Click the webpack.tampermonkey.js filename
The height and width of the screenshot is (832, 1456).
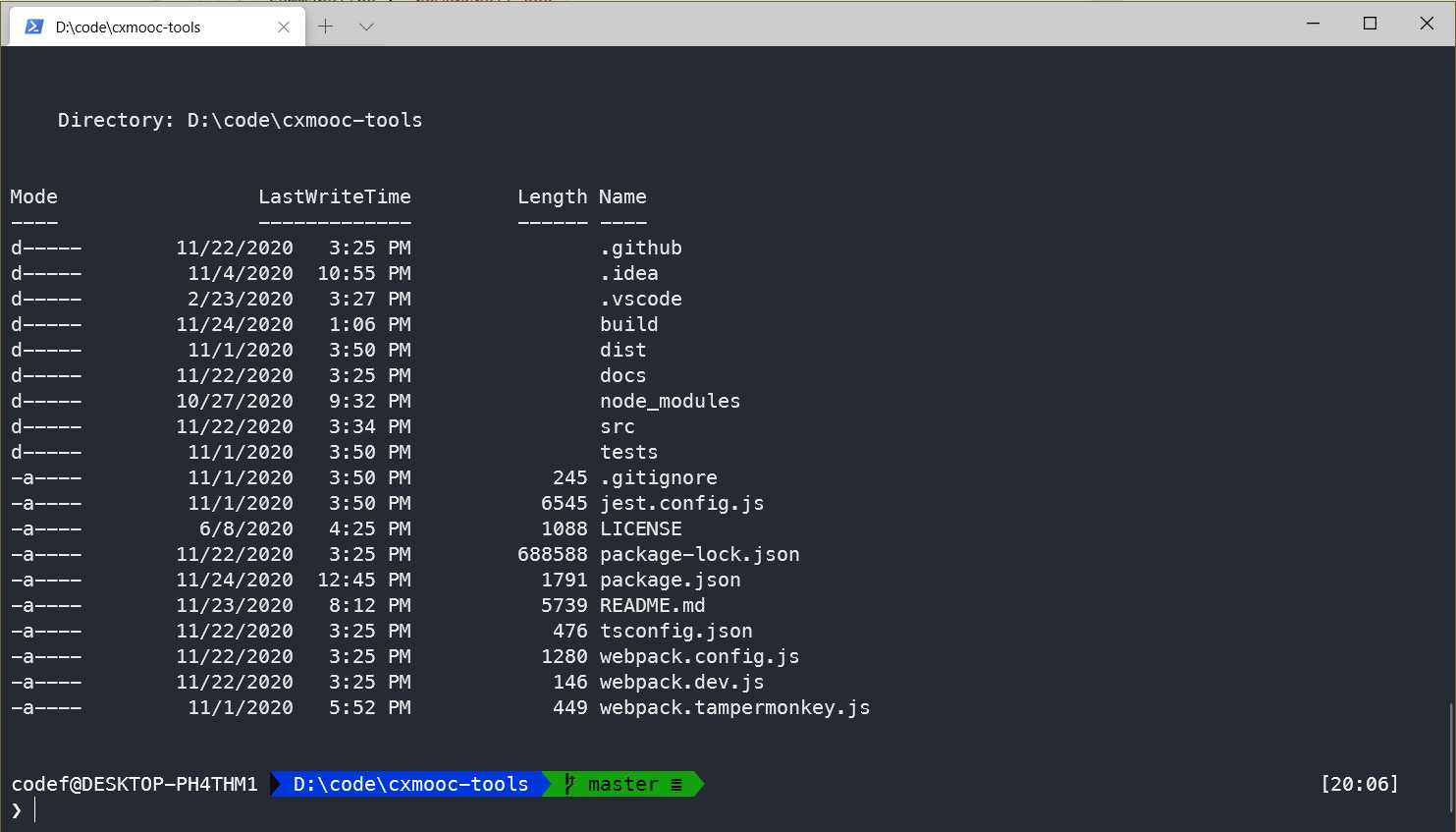pyautogui.click(x=734, y=707)
